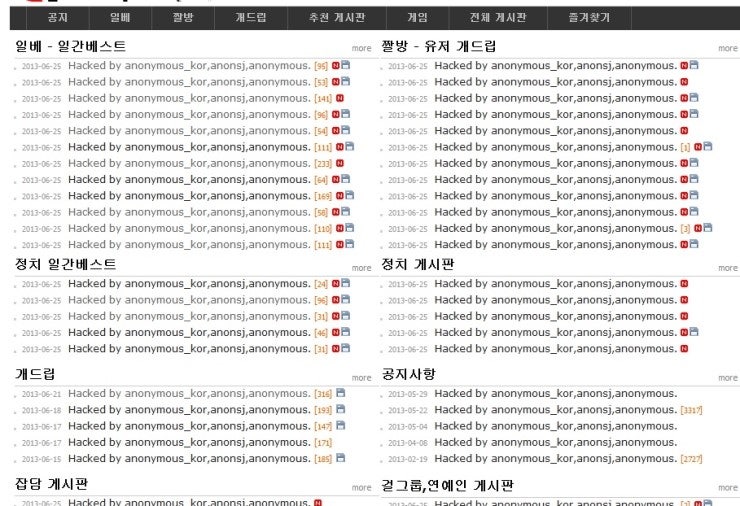Open the 공지사항 post dated 2013-05-04

555,426
